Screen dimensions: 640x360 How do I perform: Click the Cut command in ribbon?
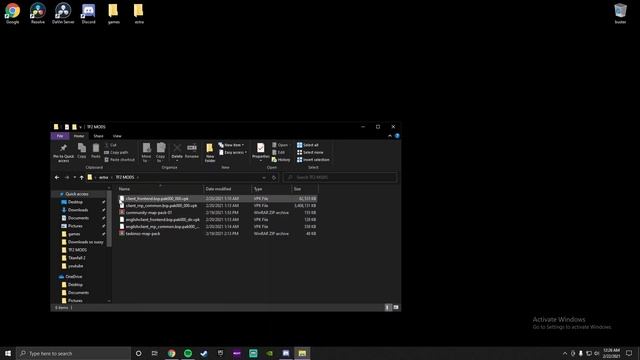(111, 145)
